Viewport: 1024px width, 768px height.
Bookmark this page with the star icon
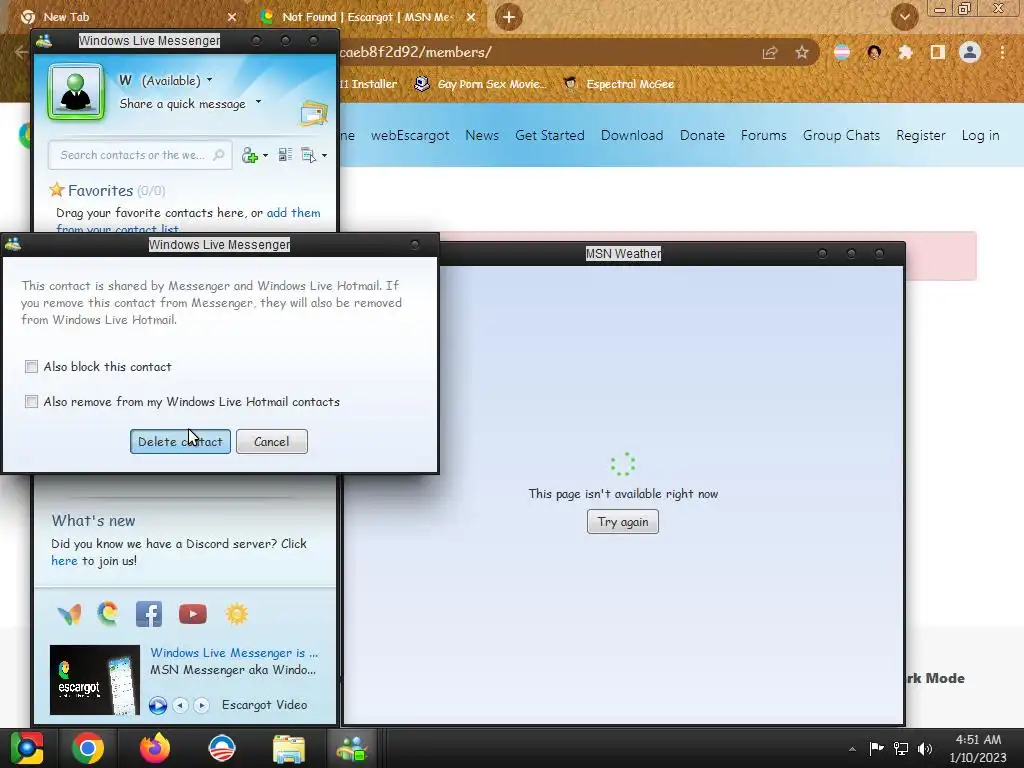(x=802, y=53)
